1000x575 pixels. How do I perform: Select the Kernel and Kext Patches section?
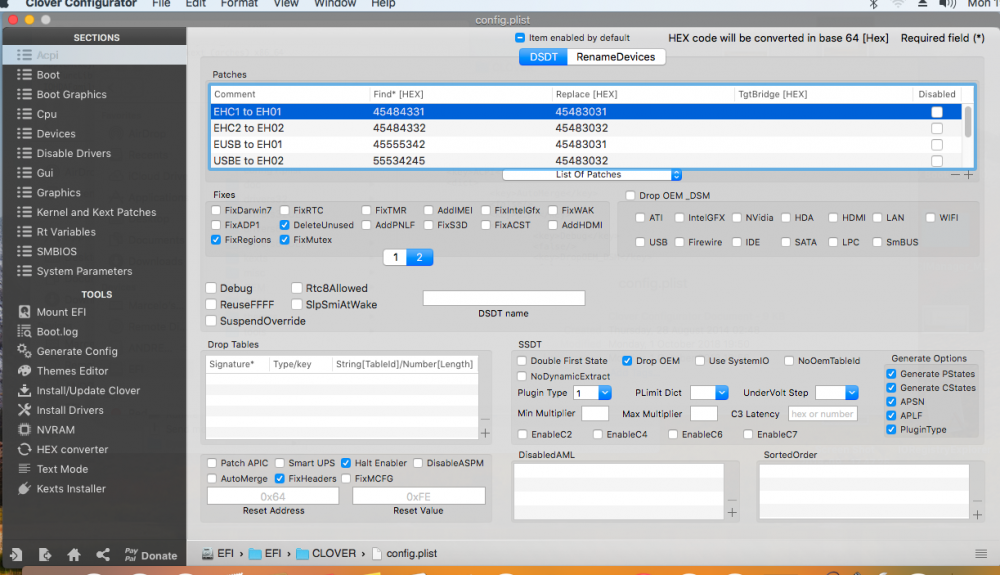coord(94,212)
